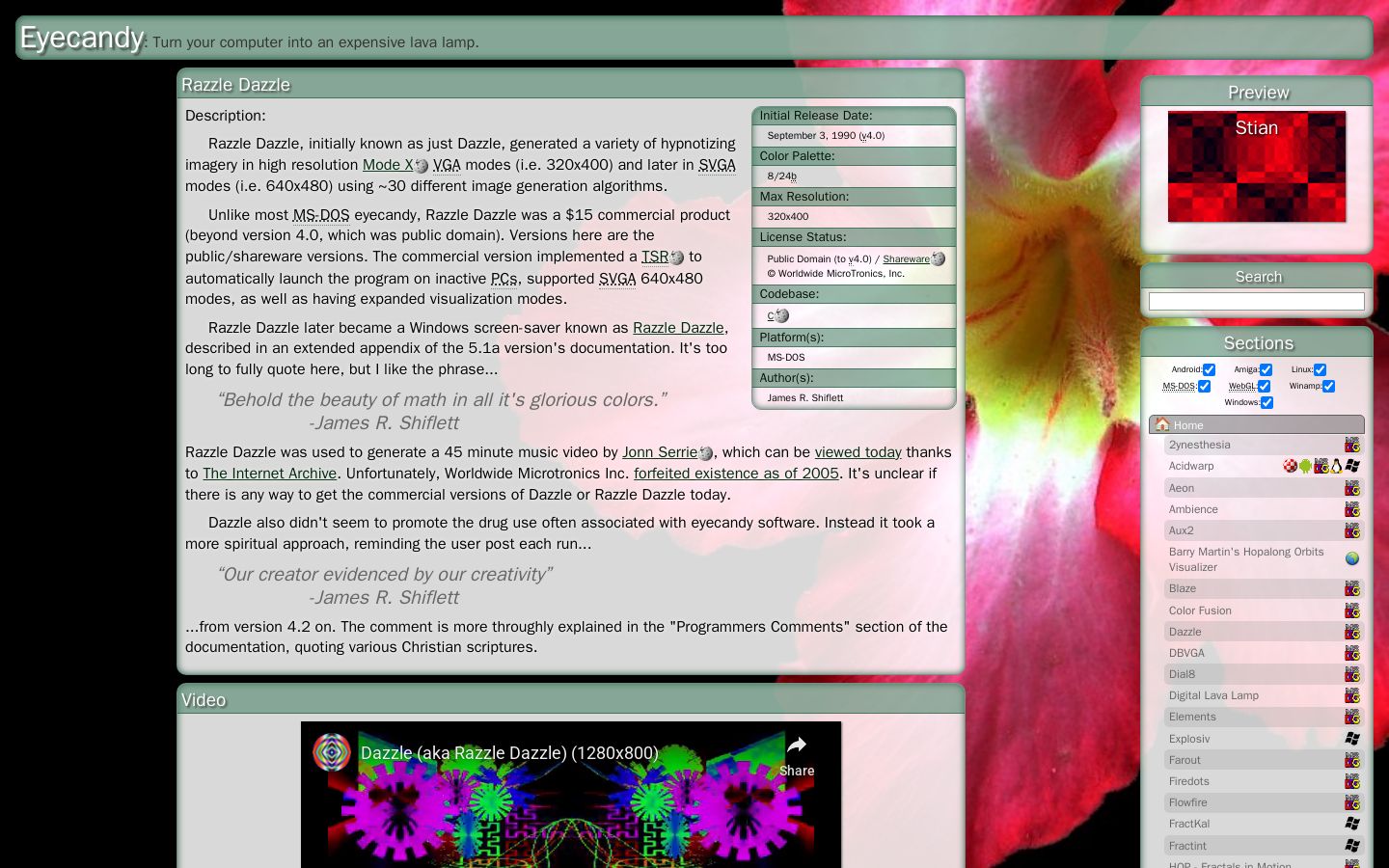The width and height of the screenshot is (1389, 868).
Task: Click the Wikipedia globe icon after Shareware
Action: (939, 258)
